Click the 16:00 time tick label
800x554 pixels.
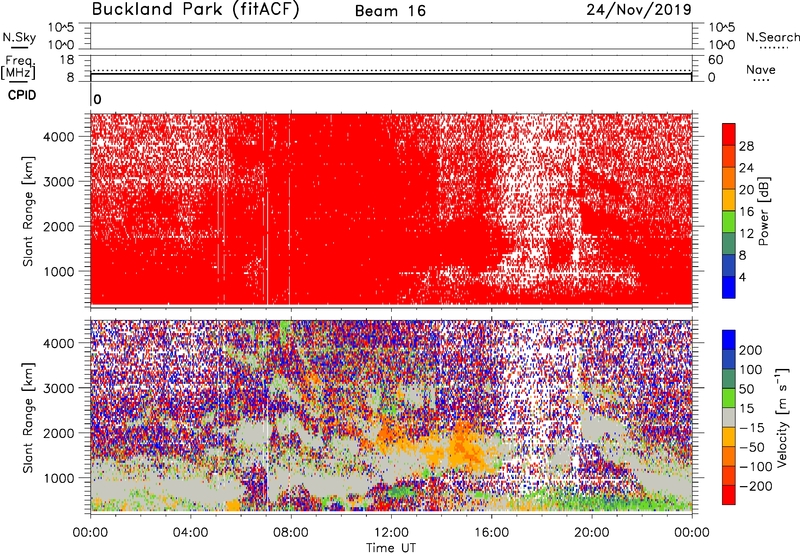click(x=491, y=533)
